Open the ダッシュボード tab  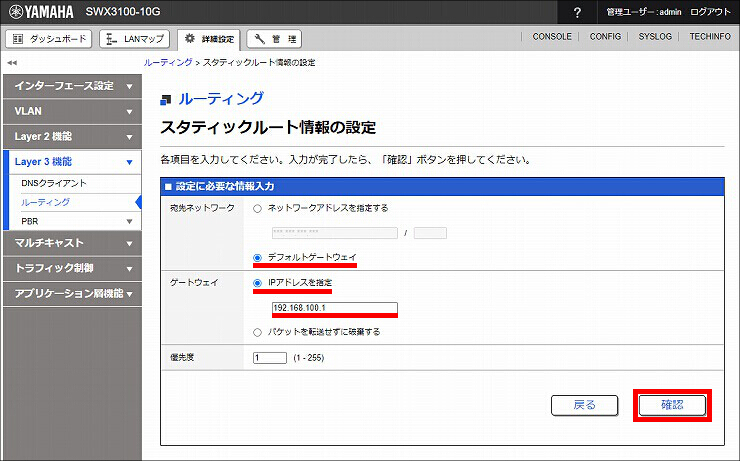49,39
